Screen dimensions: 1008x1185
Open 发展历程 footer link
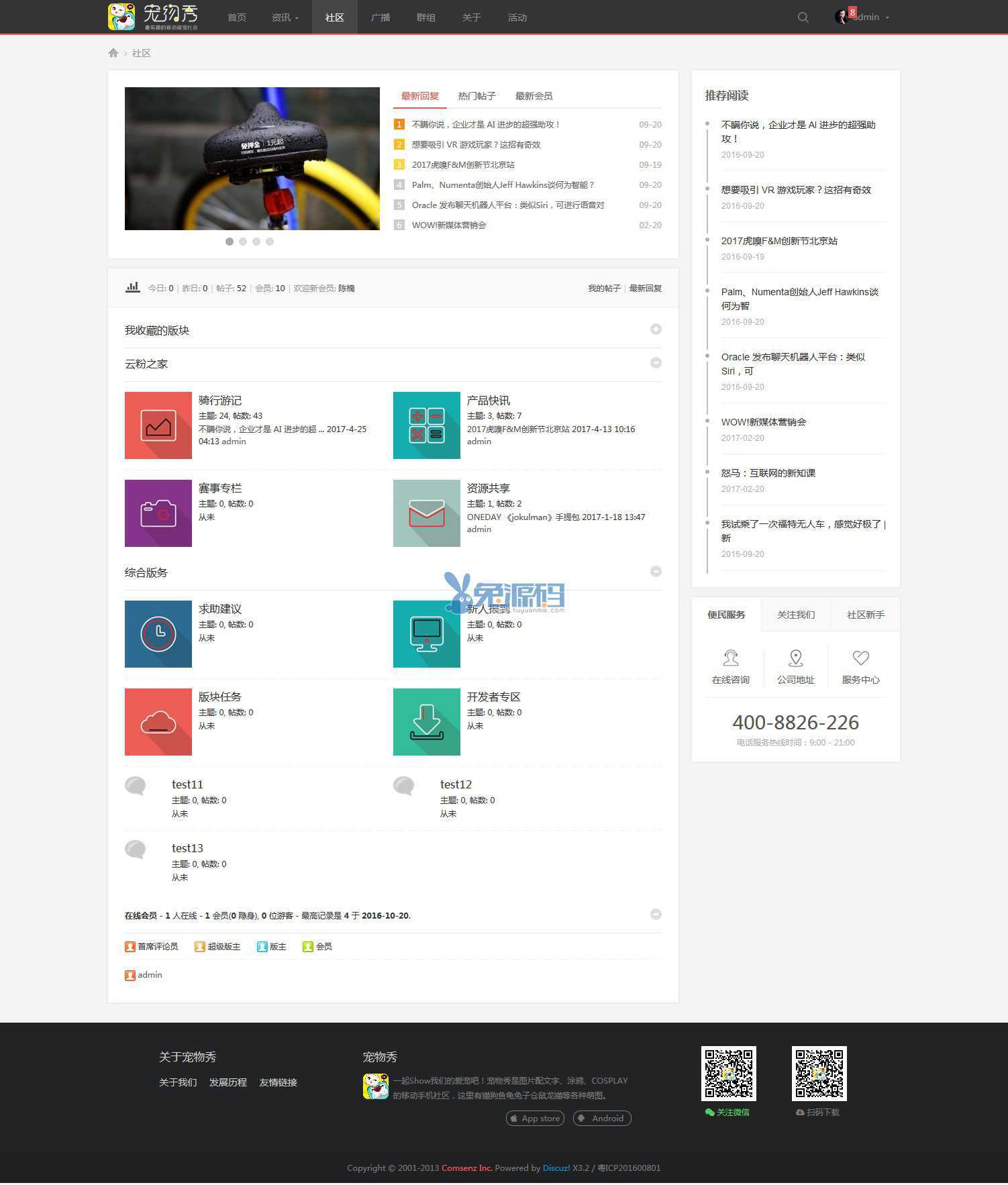click(228, 1082)
